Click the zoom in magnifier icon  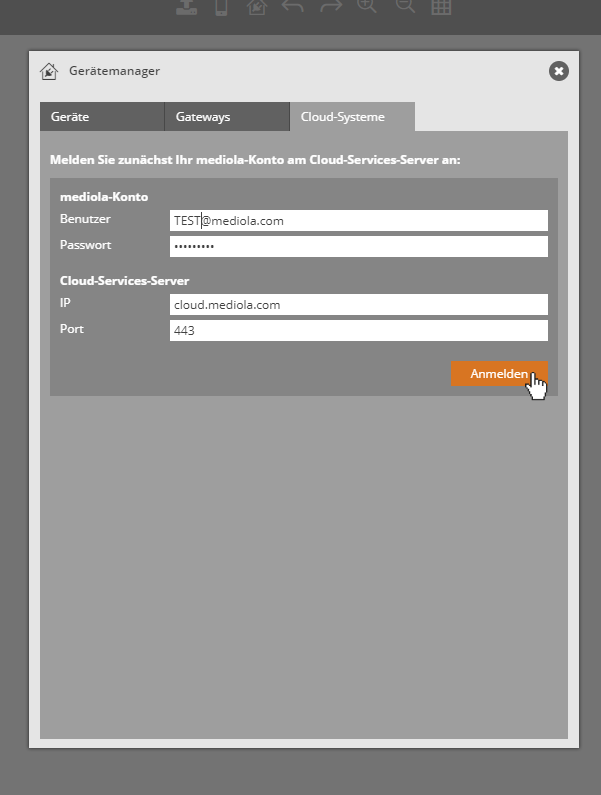coord(366,7)
